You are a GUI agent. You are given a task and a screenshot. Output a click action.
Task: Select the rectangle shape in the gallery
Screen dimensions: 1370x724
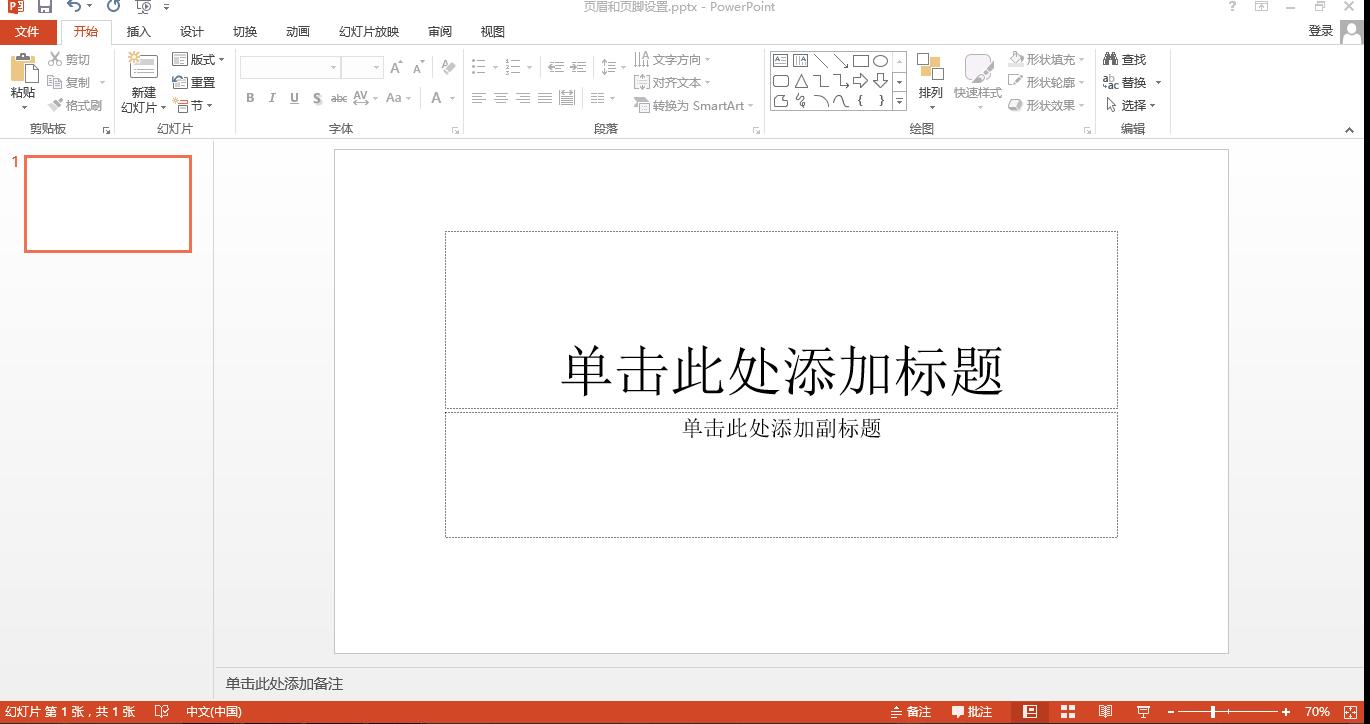(860, 61)
